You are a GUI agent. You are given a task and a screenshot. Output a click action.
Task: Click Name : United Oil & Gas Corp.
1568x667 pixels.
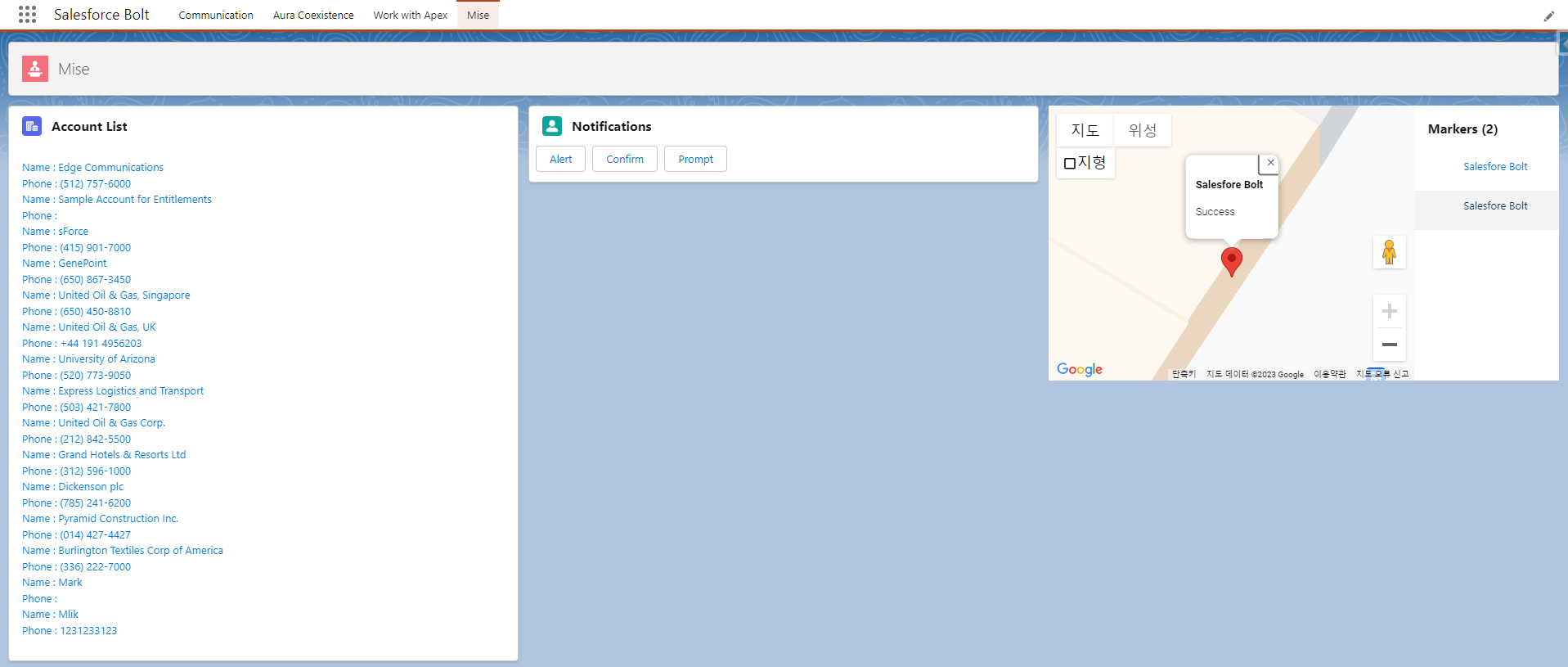pos(94,423)
